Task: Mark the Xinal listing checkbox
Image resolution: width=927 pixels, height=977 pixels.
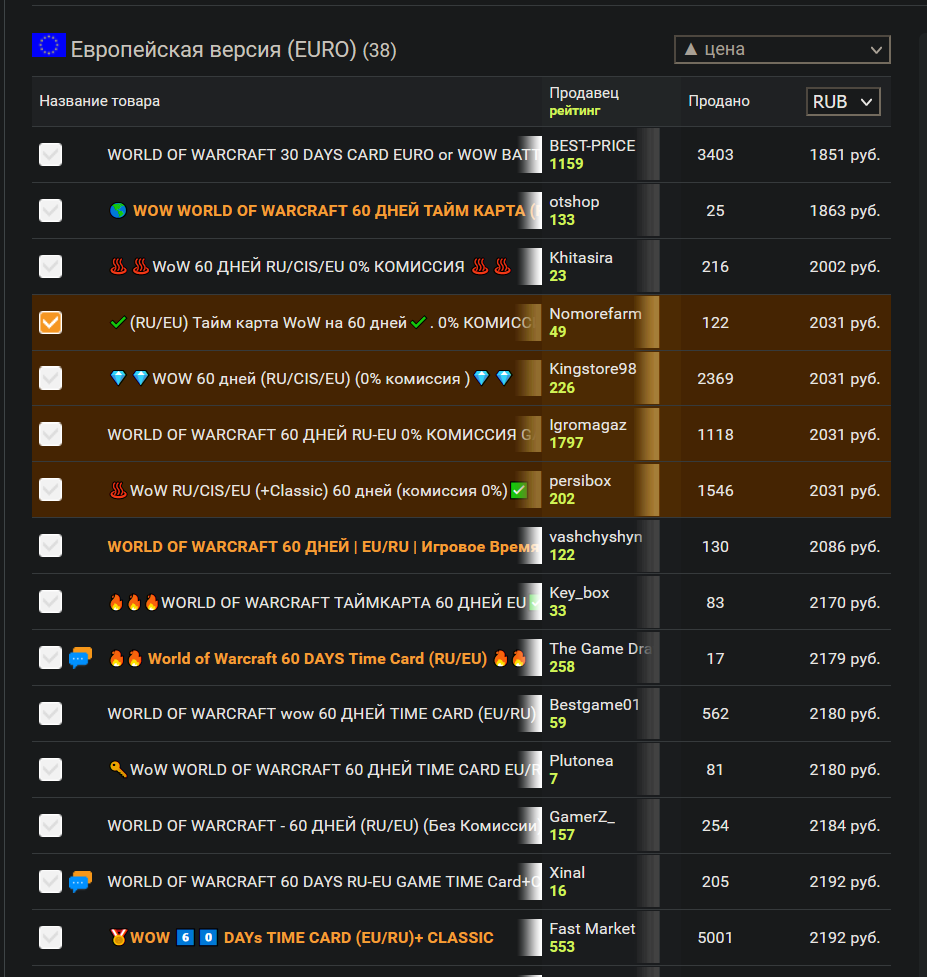Action: click(50, 882)
